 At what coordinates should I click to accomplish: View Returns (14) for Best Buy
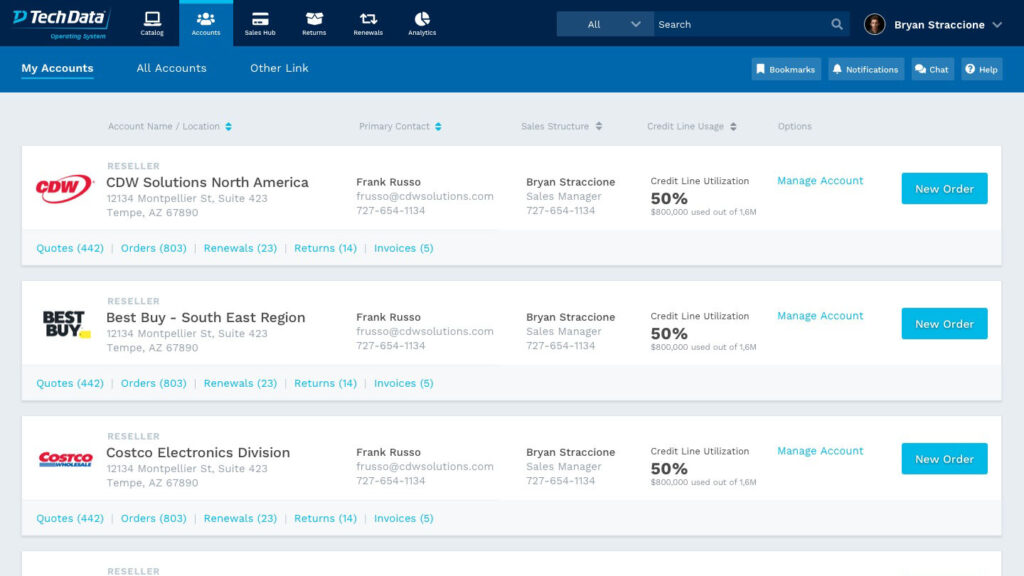coord(325,383)
